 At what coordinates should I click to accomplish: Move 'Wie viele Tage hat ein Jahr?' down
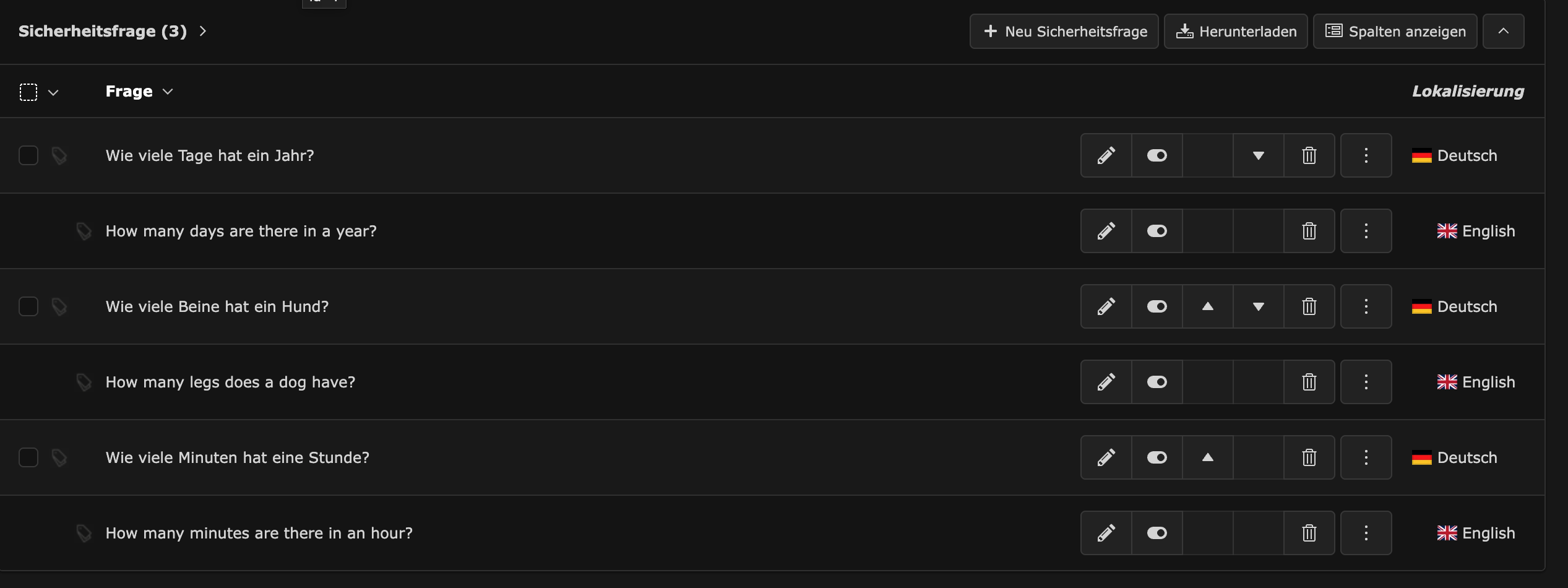(x=1258, y=155)
